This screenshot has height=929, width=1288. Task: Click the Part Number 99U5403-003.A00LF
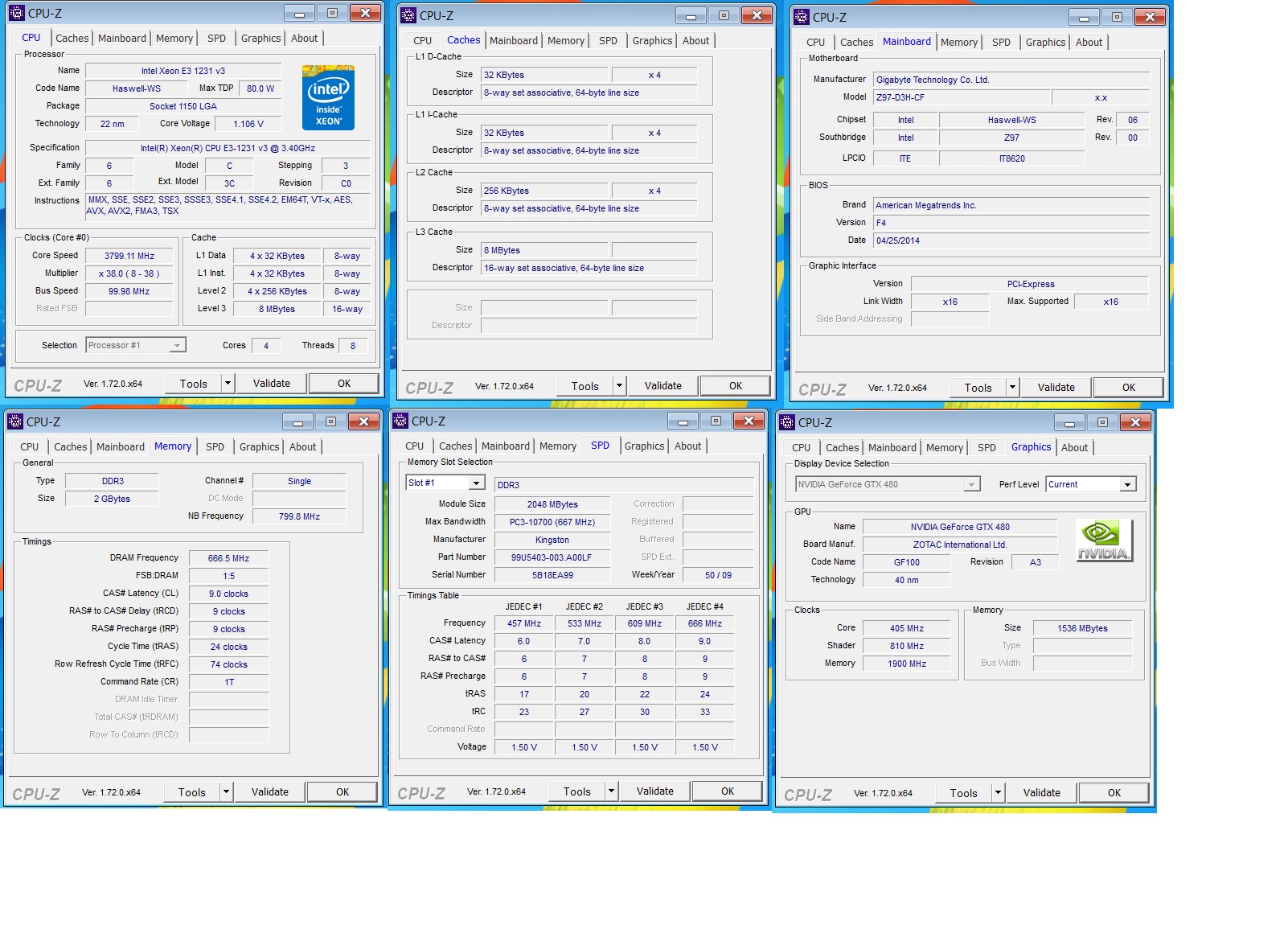point(552,557)
